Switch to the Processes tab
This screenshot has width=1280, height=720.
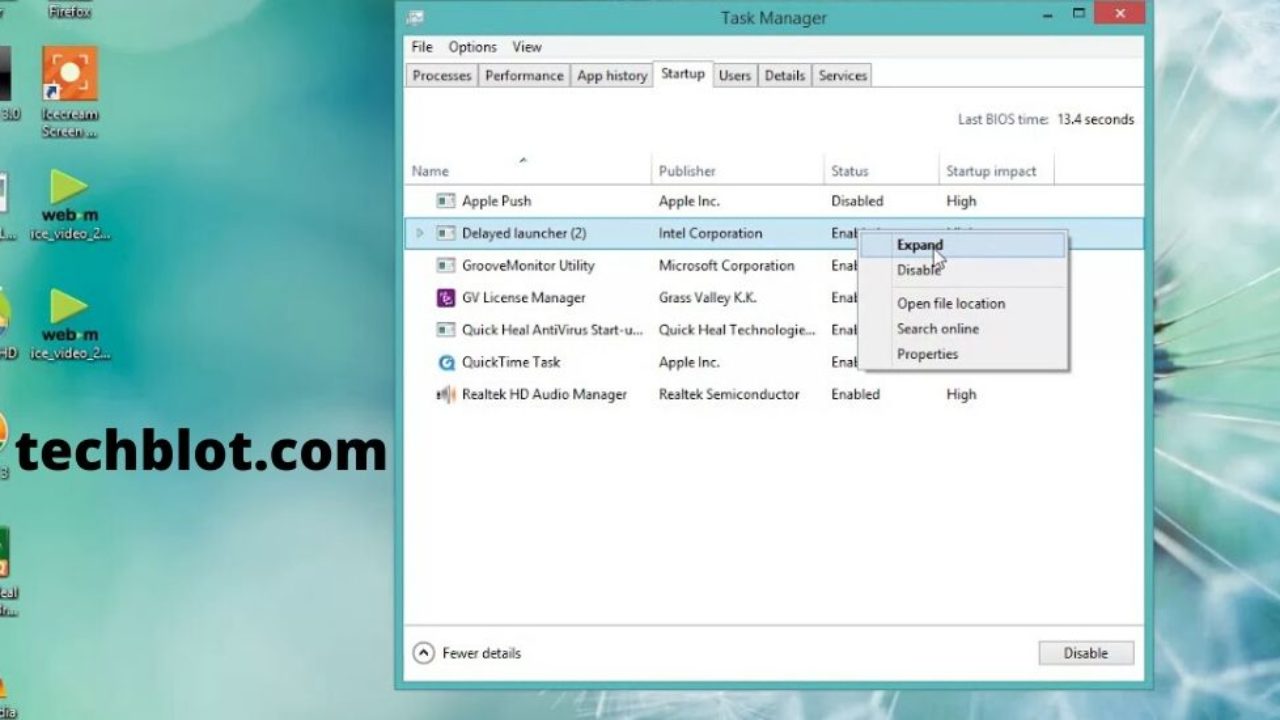441,75
